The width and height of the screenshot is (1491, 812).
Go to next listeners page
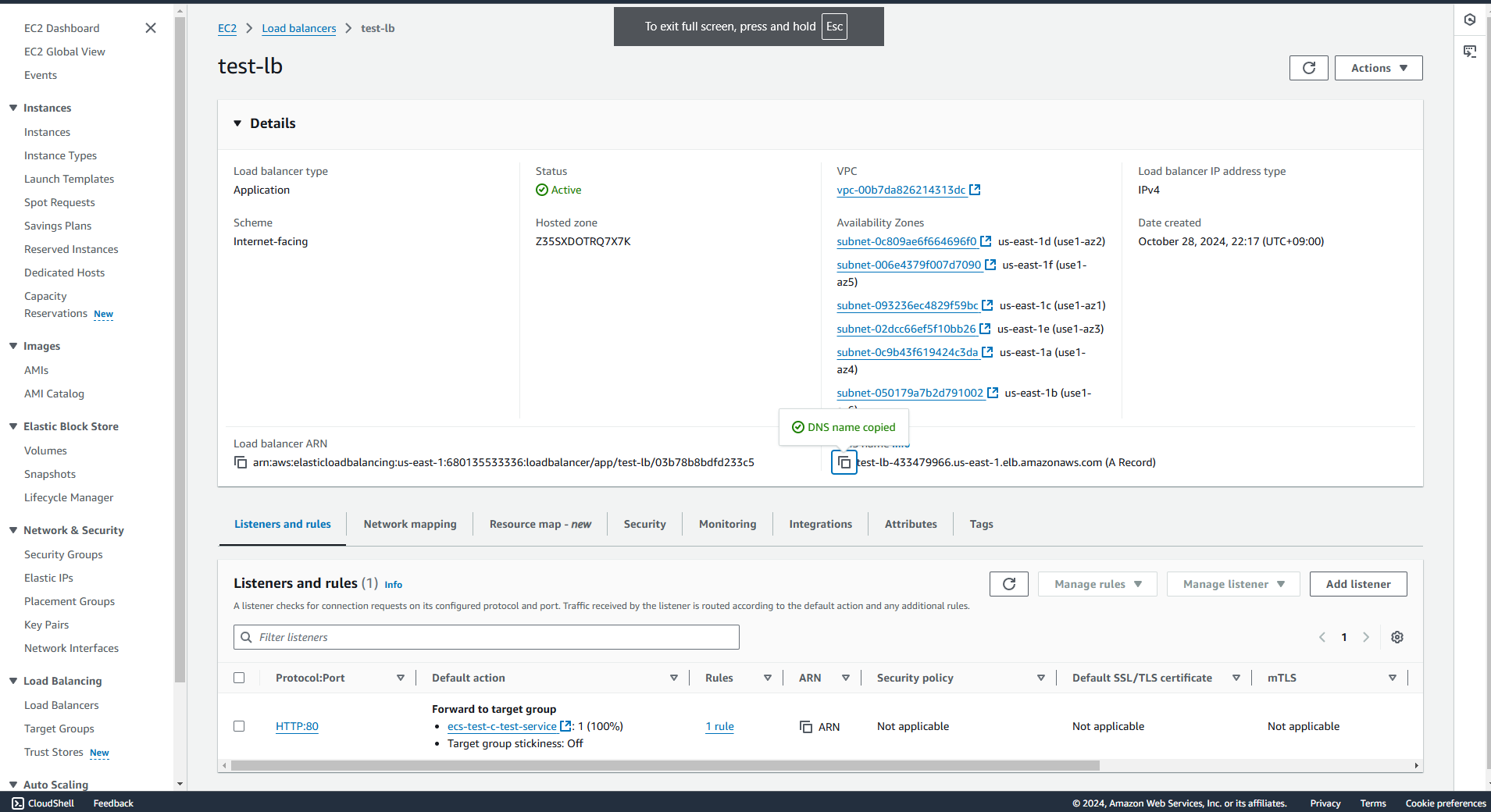coord(1366,637)
